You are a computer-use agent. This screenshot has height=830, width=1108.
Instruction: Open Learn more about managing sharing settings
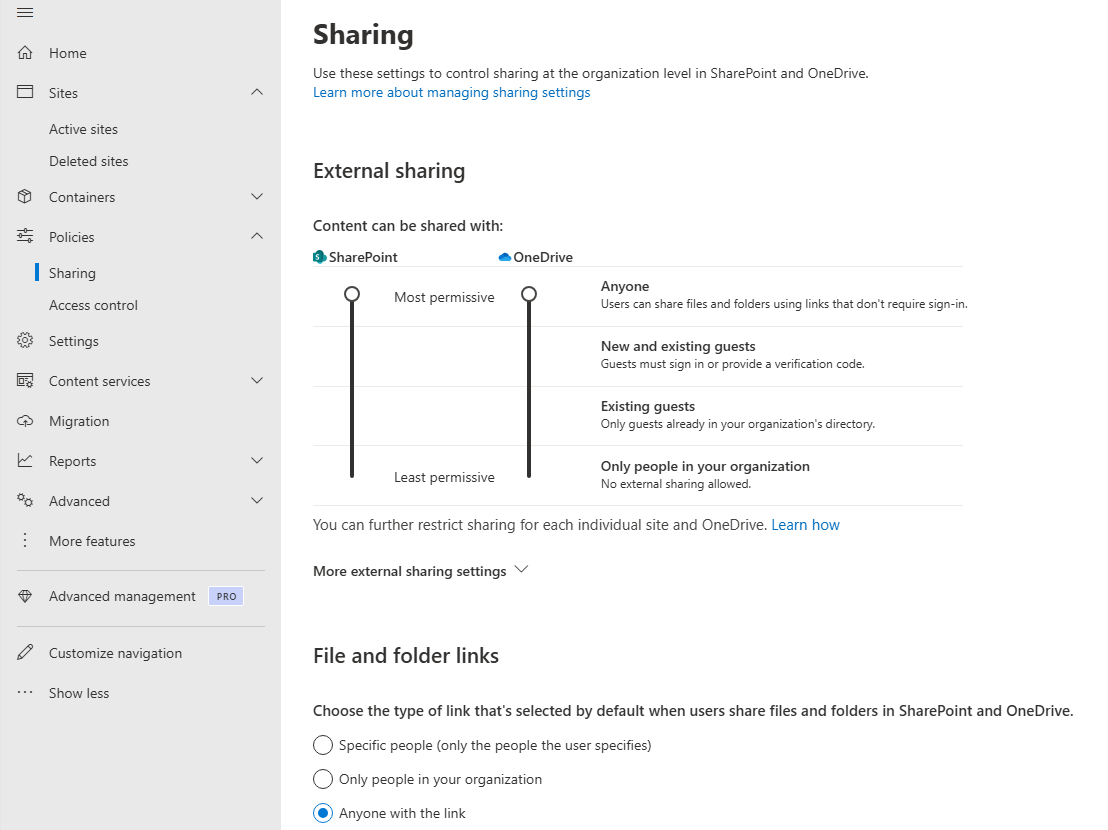(451, 92)
